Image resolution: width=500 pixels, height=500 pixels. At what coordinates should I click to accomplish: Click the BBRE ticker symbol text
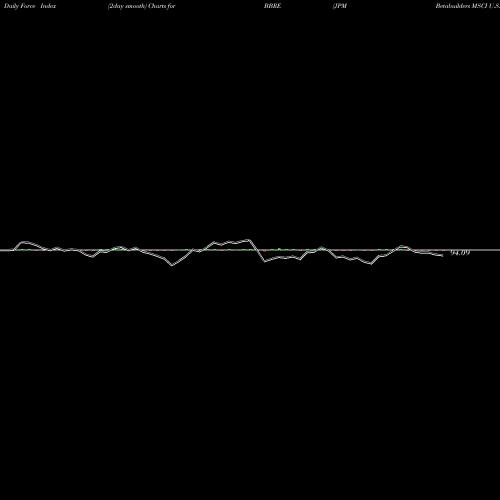point(273,6)
